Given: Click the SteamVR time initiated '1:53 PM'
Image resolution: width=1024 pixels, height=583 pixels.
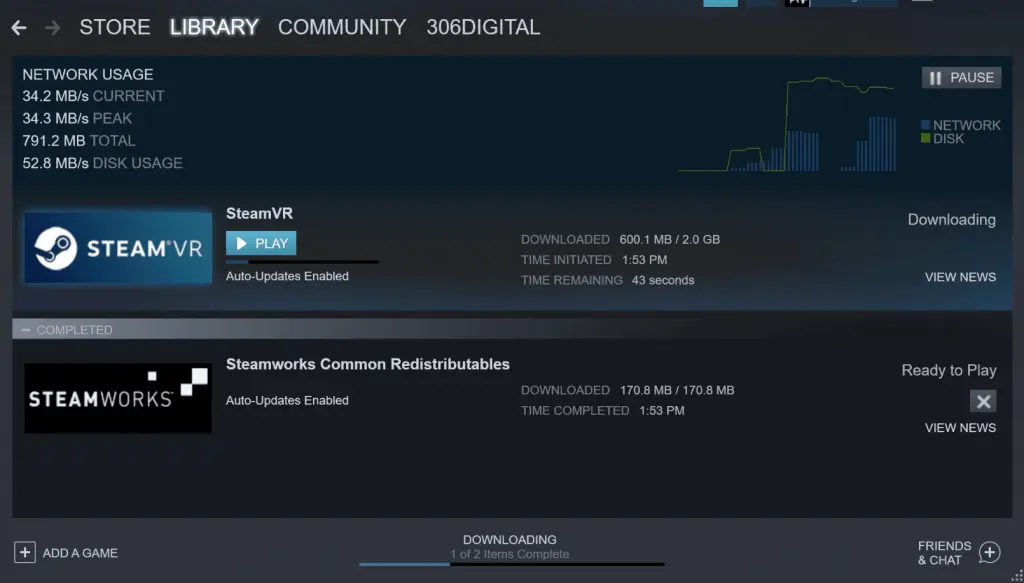Looking at the screenshot, I should click(645, 260).
